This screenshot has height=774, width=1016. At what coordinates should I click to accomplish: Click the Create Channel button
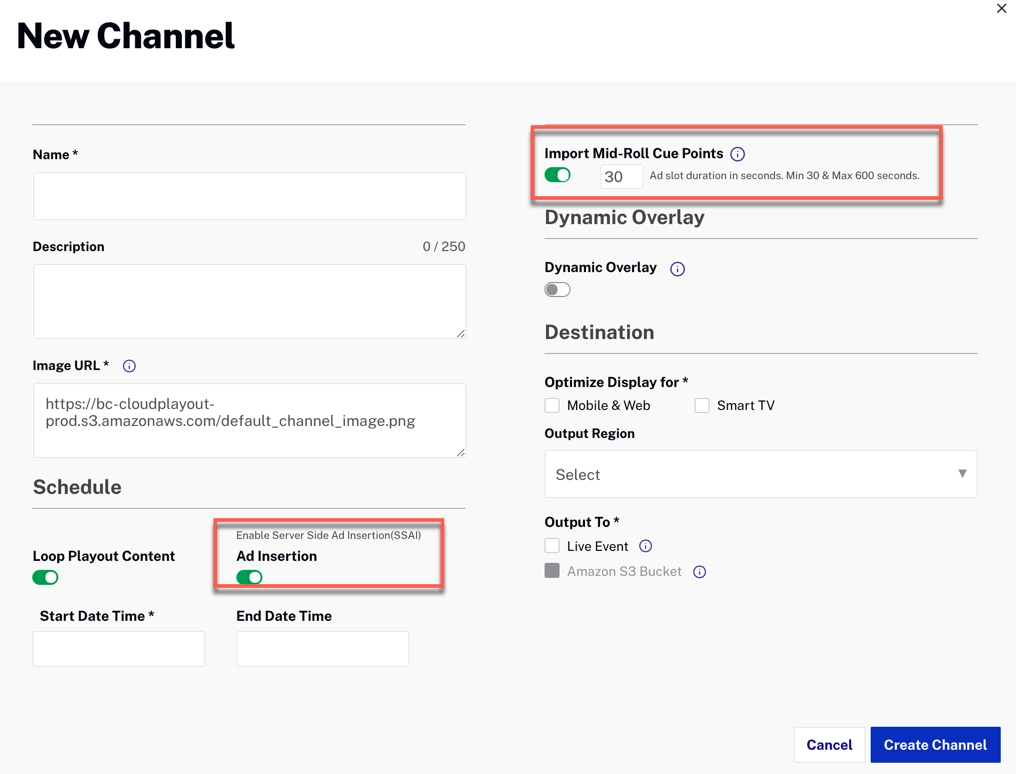coord(934,745)
